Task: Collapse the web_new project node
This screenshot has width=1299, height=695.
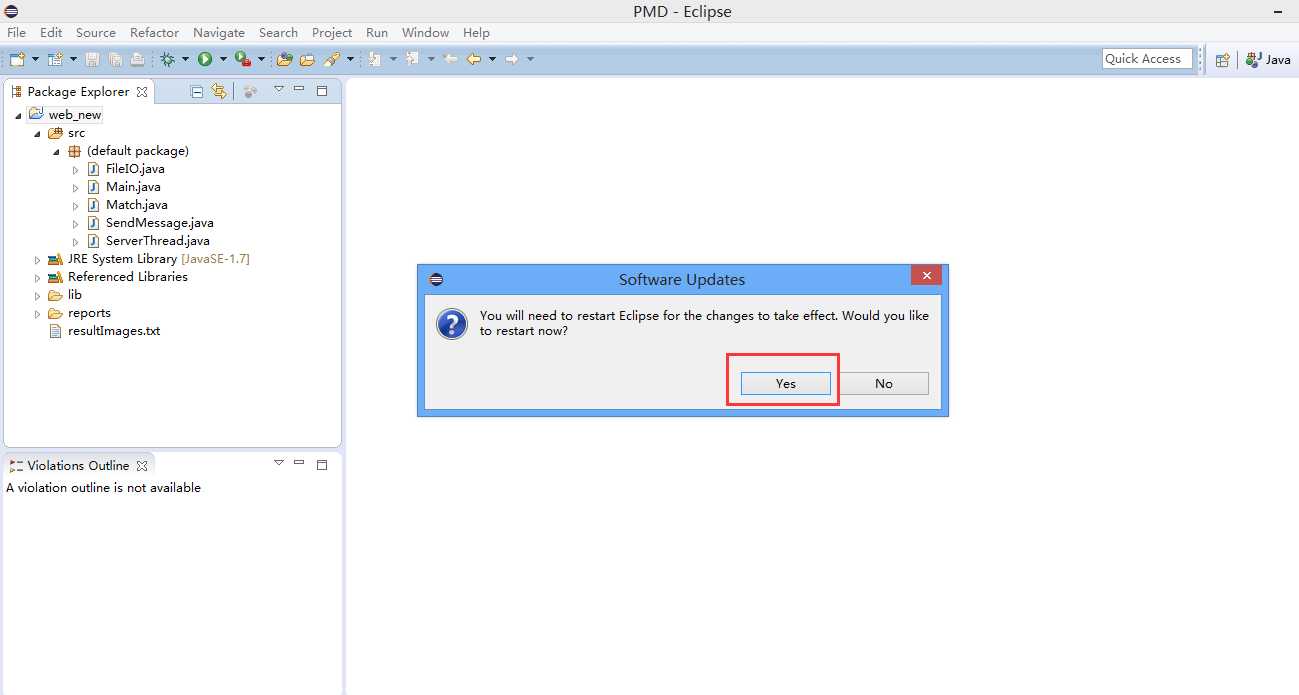Action: pyautogui.click(x=18, y=115)
